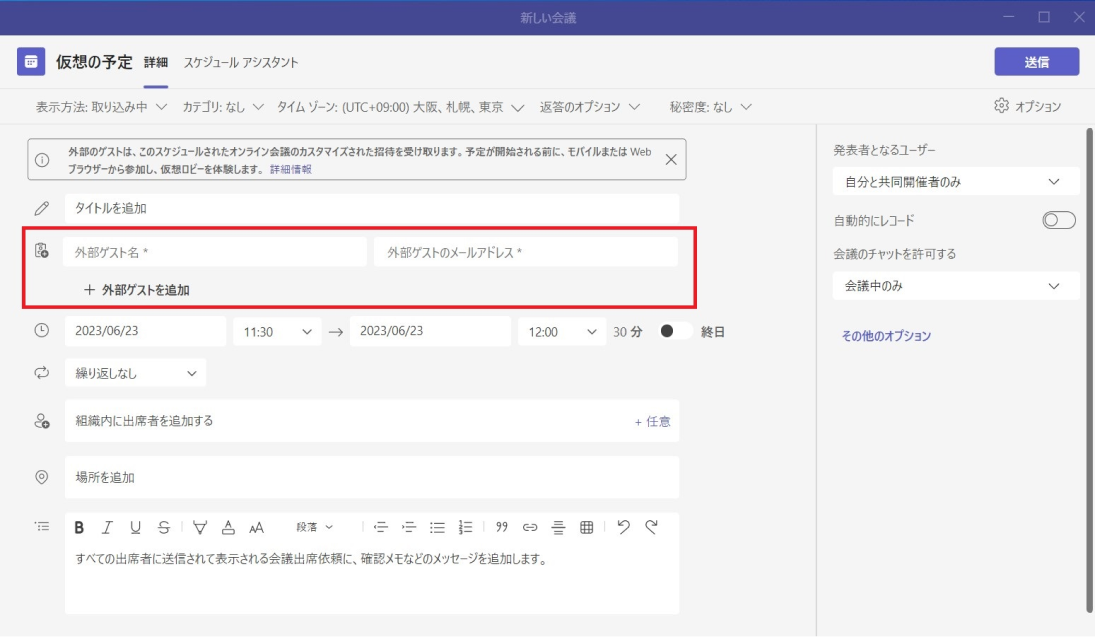Click その他のオプション link
Viewport: 1095px width, 637px height.
click(x=886, y=336)
